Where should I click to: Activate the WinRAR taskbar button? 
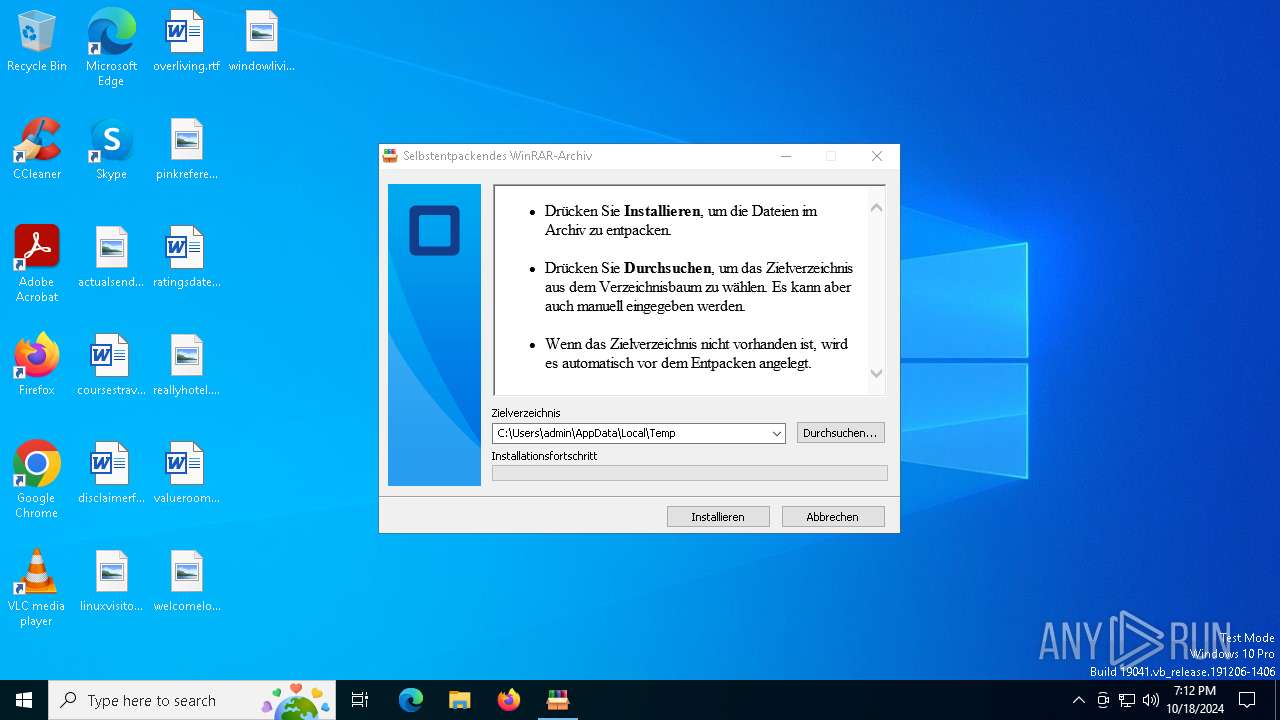tap(558, 700)
